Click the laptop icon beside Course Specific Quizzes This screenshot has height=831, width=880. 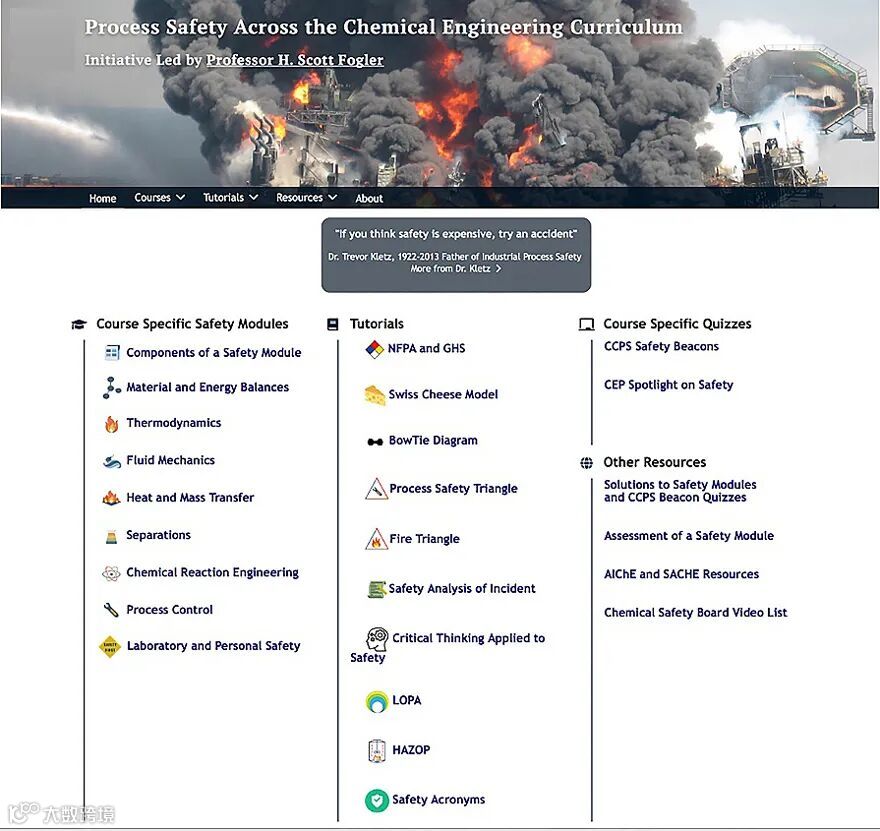pyautogui.click(x=586, y=324)
